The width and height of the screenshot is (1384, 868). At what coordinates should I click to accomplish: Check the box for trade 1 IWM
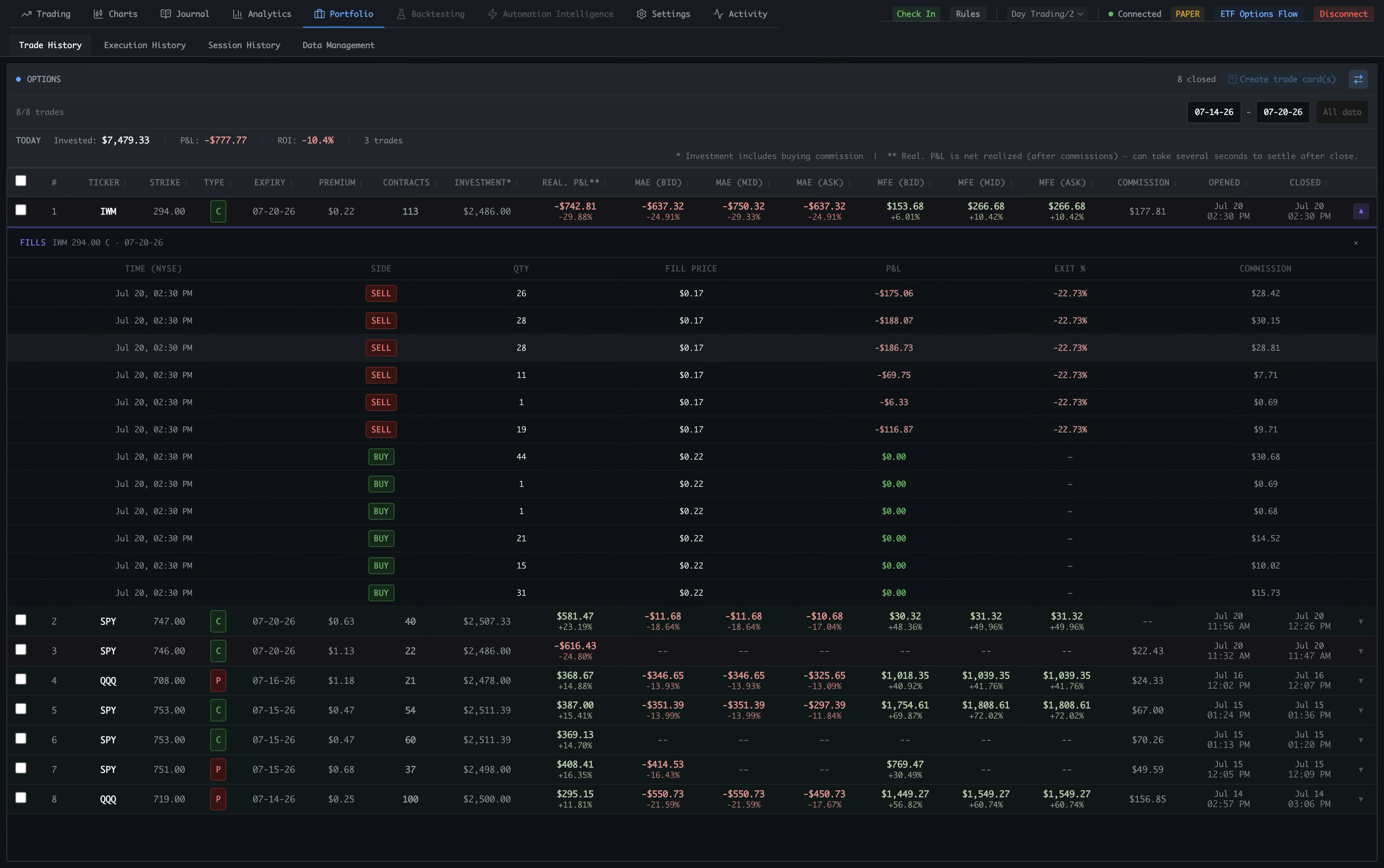coord(21,210)
